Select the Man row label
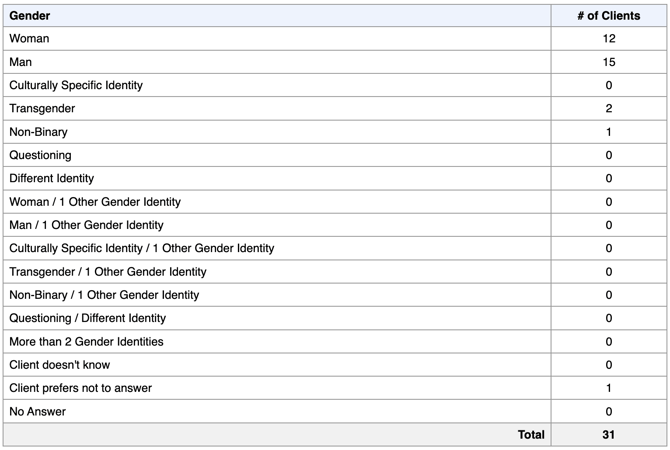This screenshot has height=450, width=670. click(x=21, y=62)
